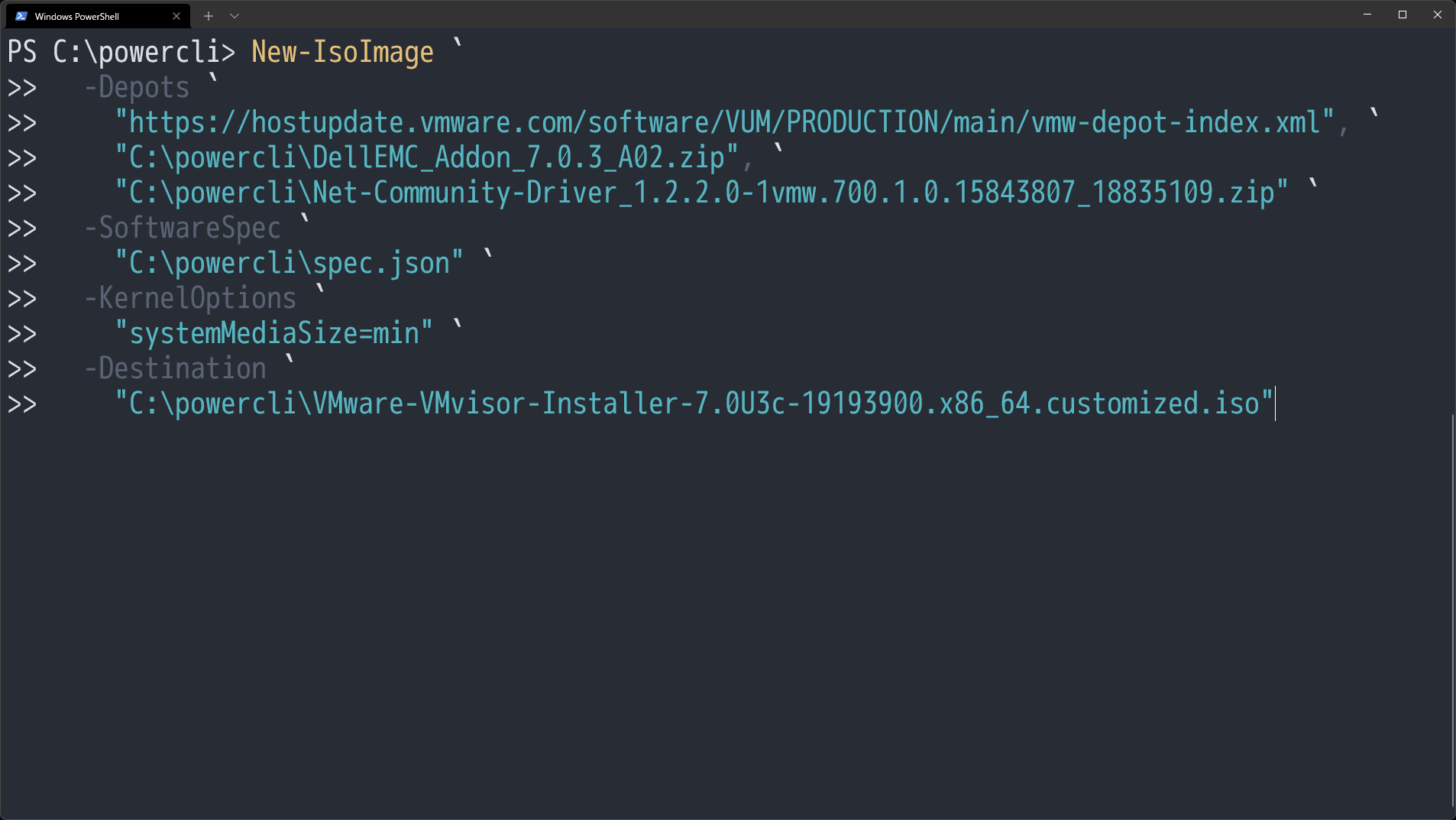Click the New-IsoImage command text
Screen dimensions: 1456x820
pyautogui.click(x=341, y=51)
